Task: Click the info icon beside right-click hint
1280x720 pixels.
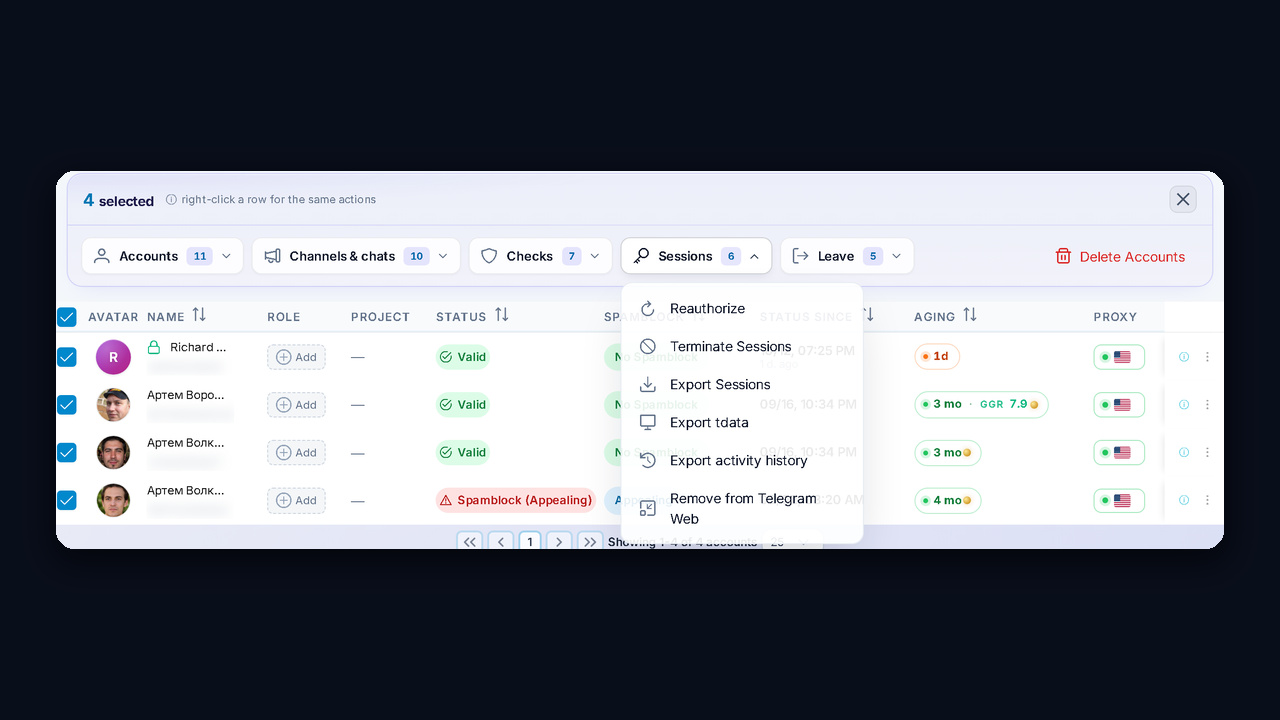Action: pyautogui.click(x=171, y=200)
